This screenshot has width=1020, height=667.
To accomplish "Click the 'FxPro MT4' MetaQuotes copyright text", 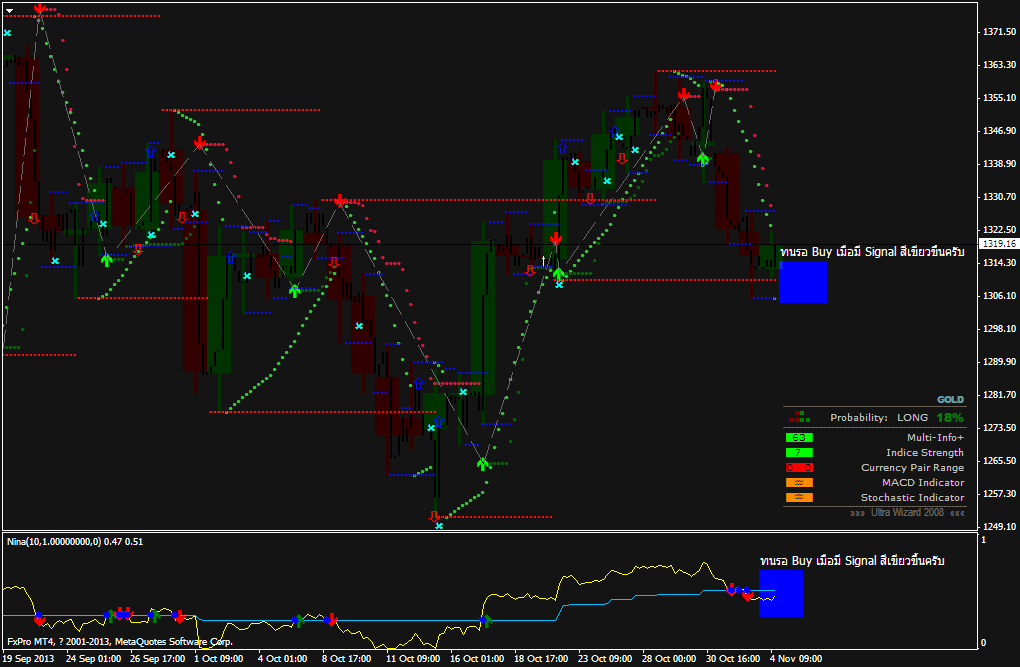I will [x=120, y=642].
